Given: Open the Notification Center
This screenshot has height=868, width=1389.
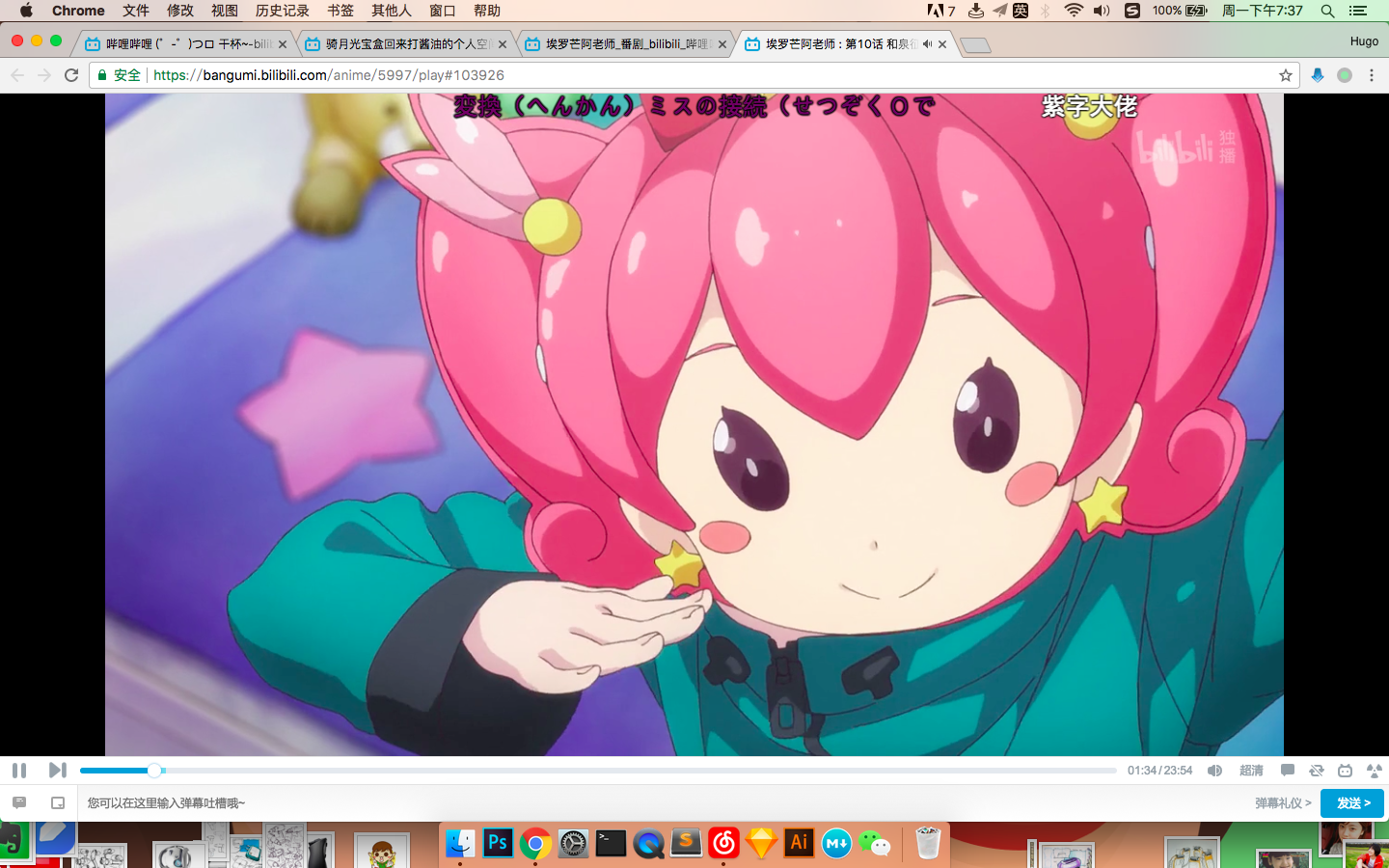Looking at the screenshot, I should 1358,11.
